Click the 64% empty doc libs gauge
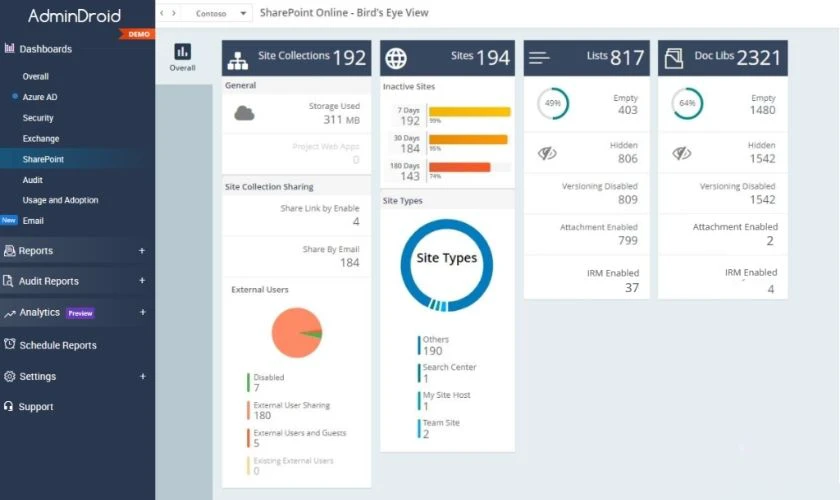This screenshot has height=500, width=840. point(687,103)
